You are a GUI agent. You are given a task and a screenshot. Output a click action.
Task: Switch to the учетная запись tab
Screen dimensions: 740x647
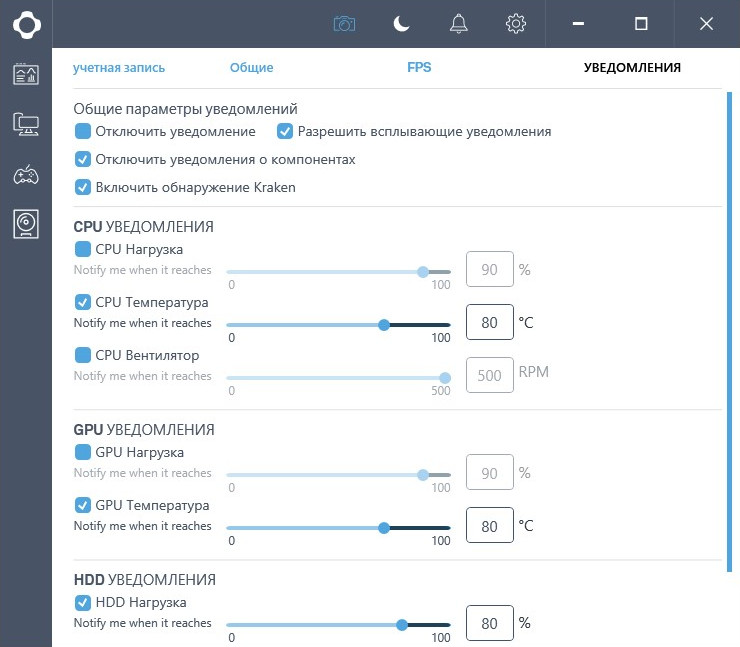point(119,67)
